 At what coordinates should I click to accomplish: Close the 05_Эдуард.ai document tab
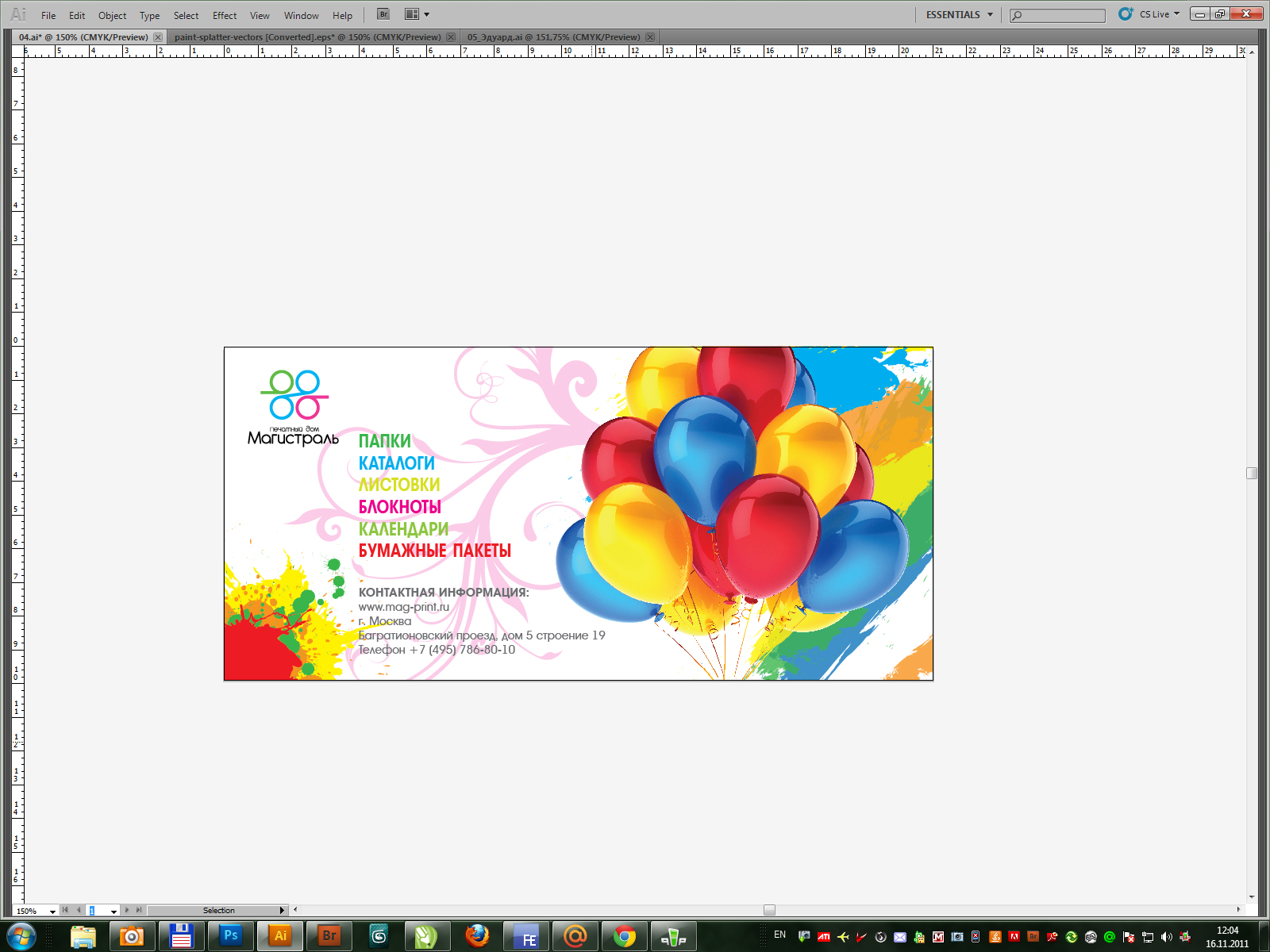pyautogui.click(x=650, y=37)
